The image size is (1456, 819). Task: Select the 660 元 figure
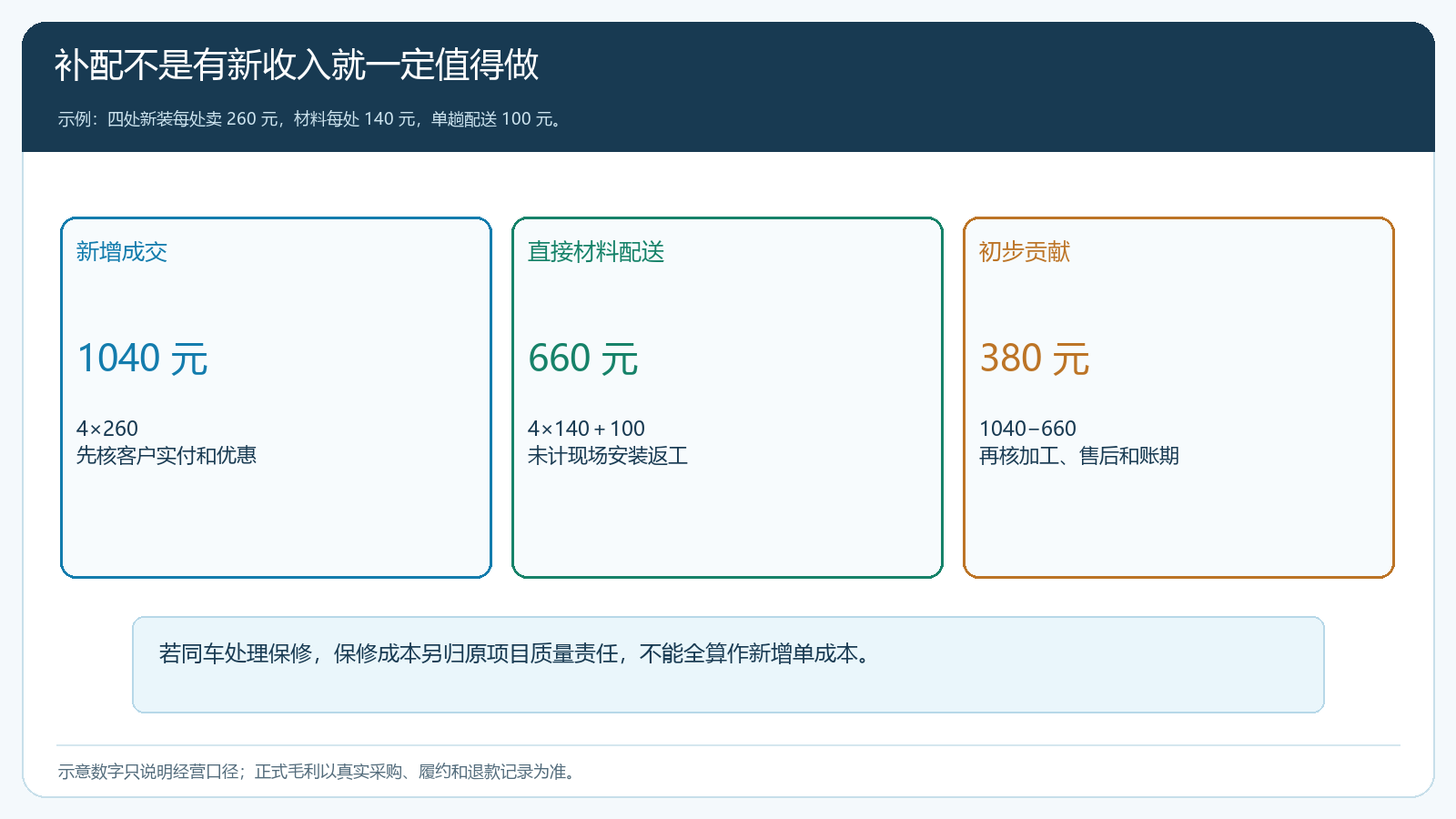583,359
